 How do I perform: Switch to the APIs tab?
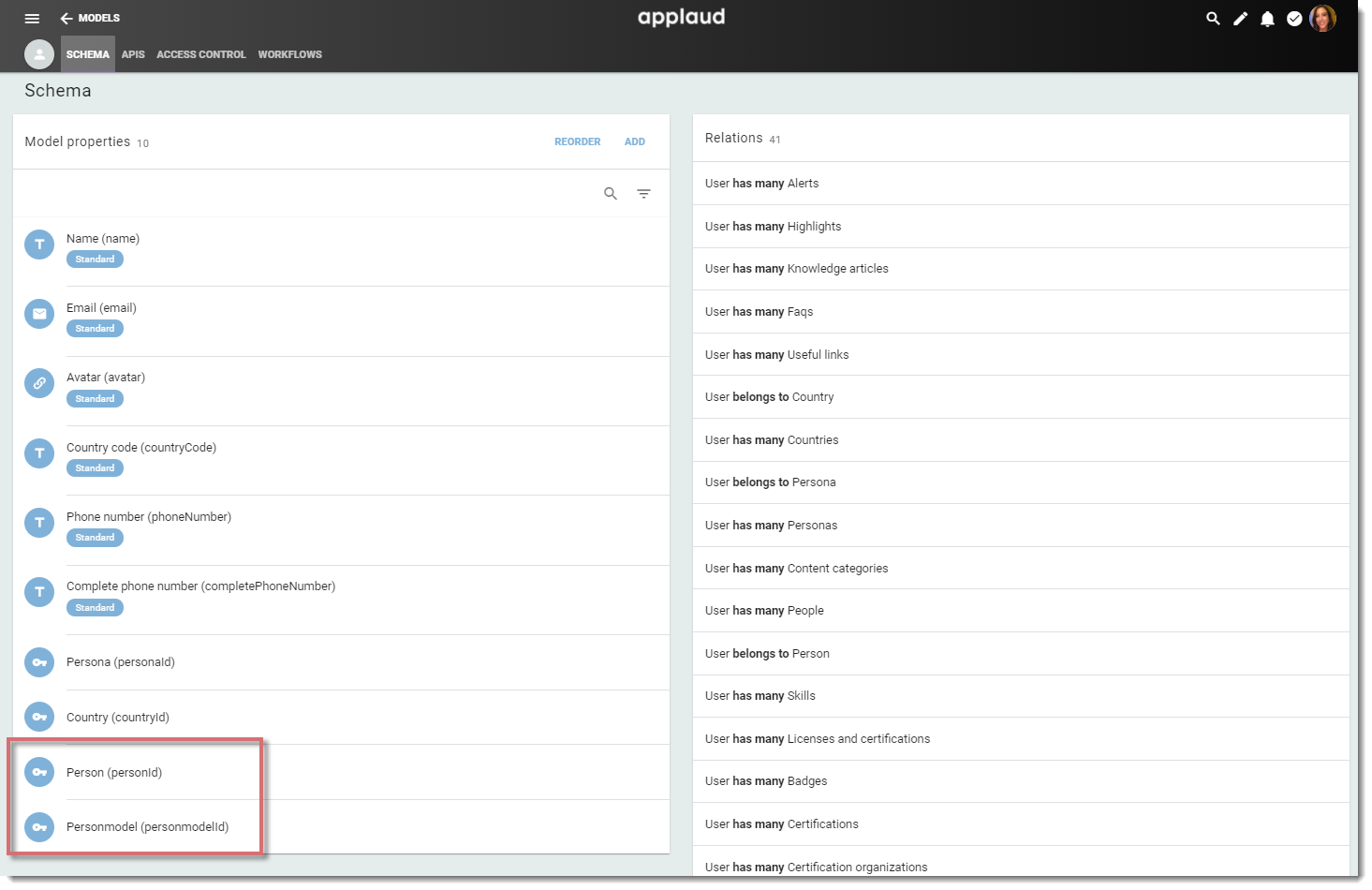[133, 54]
